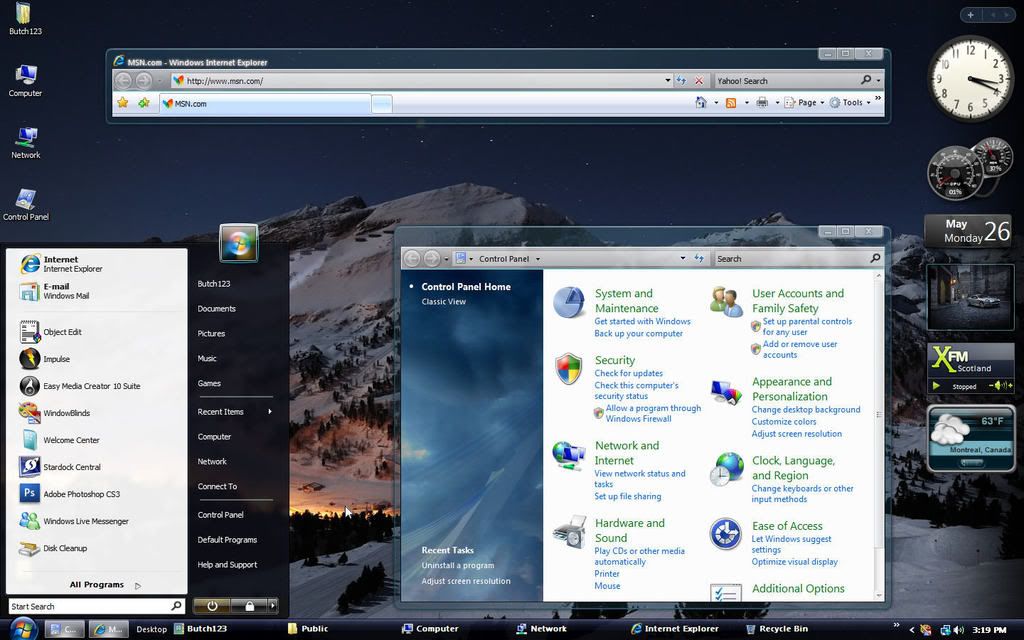Switch Control Panel to Classic View
This screenshot has height=640, width=1024.
pyautogui.click(x=443, y=302)
